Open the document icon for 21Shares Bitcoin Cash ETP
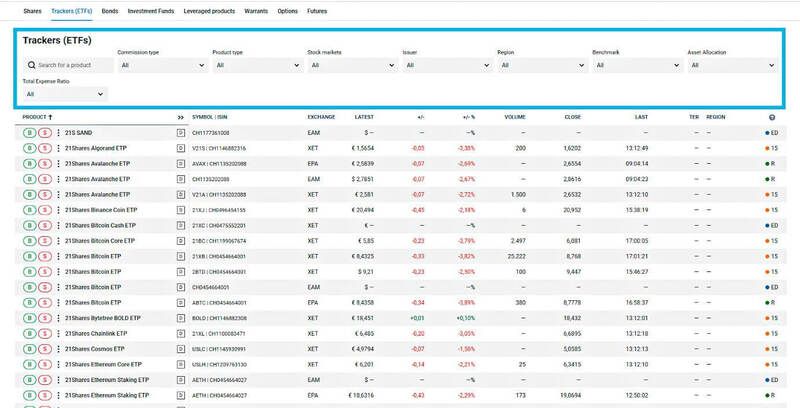The height and width of the screenshot is (408, 800). tap(181, 225)
